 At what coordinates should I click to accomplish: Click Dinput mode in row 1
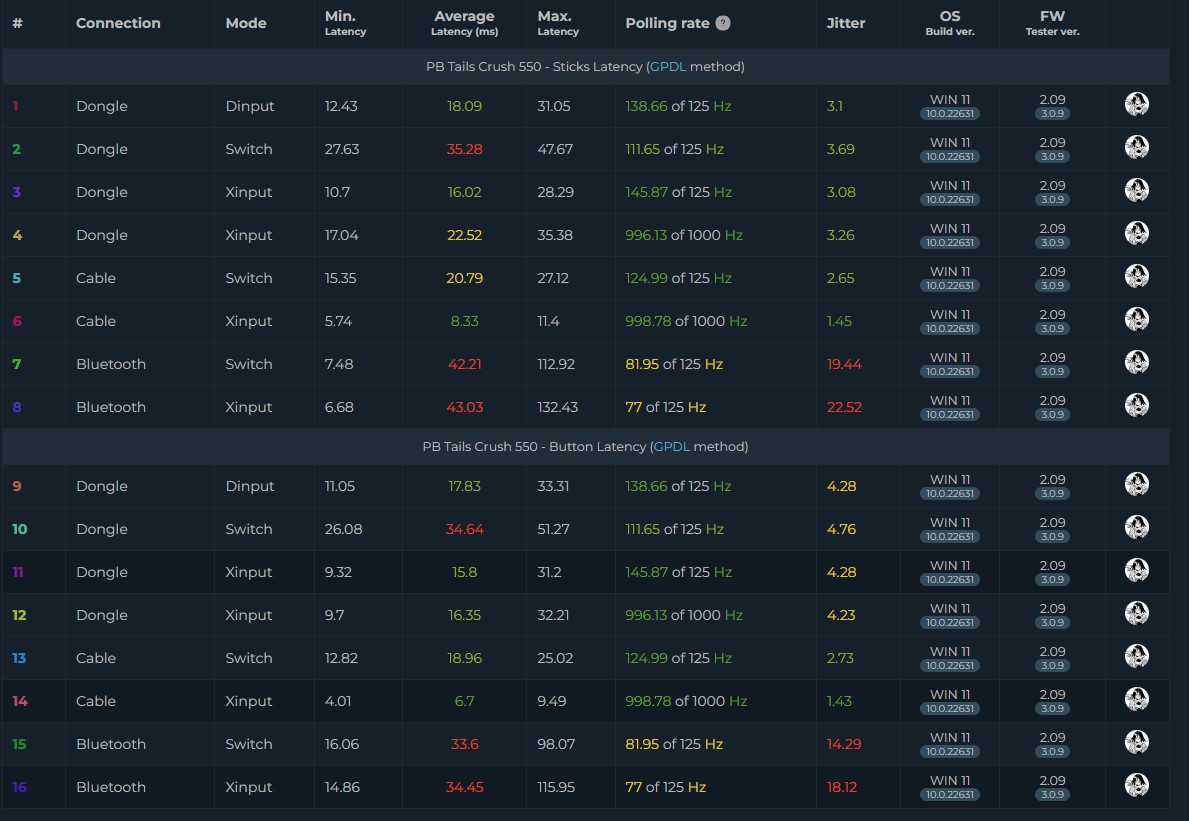pos(249,106)
